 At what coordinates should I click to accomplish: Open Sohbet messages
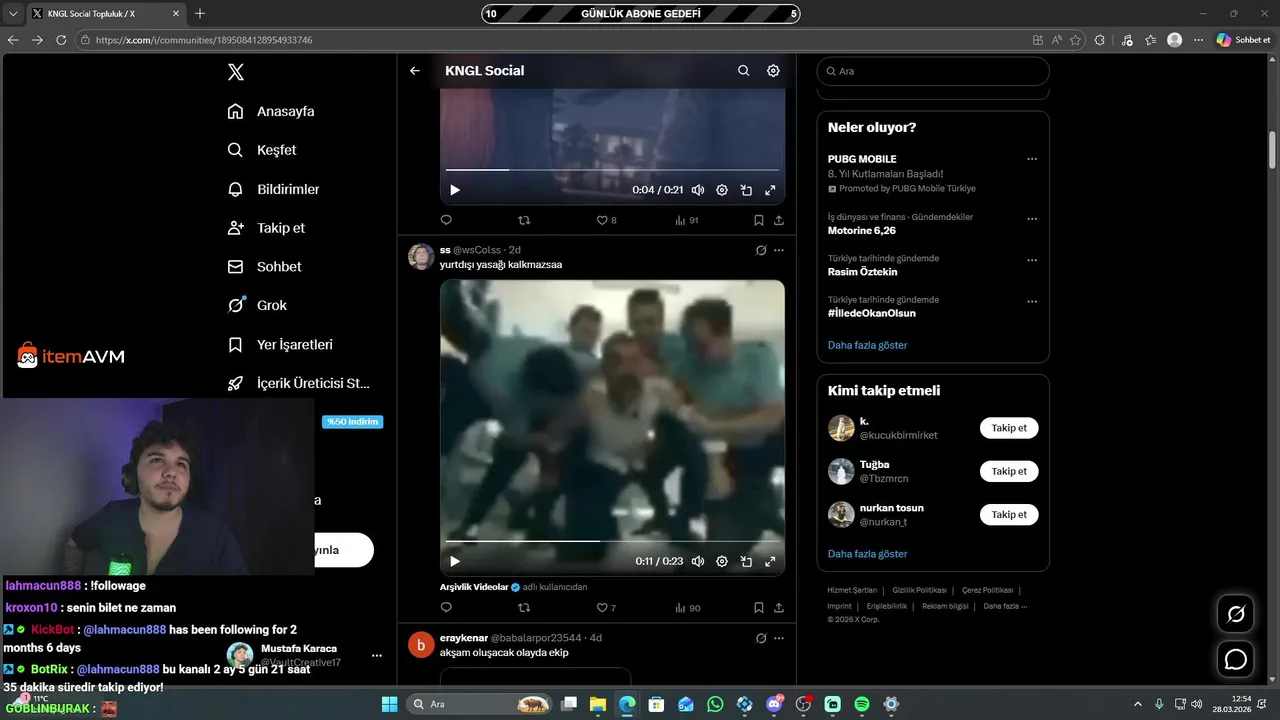coord(264,267)
